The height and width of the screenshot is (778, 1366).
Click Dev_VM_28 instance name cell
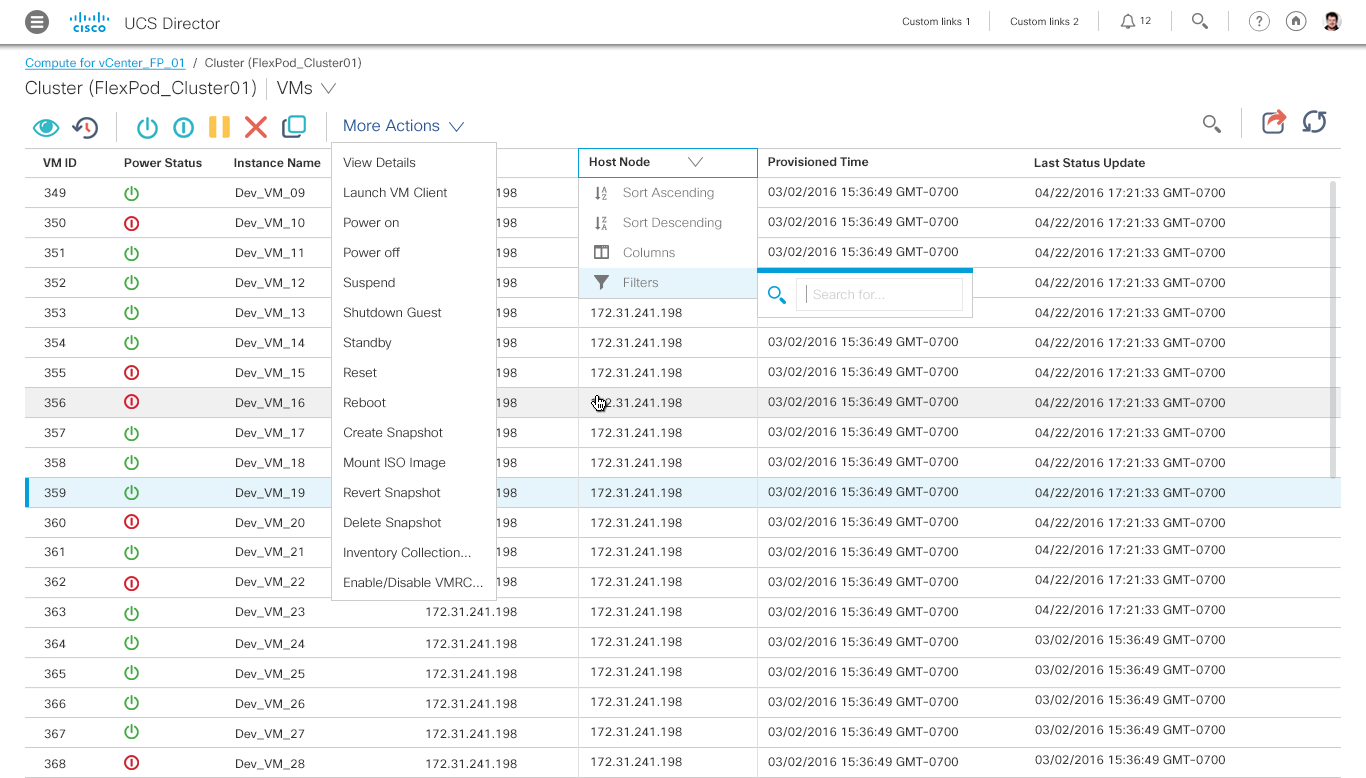coord(270,763)
